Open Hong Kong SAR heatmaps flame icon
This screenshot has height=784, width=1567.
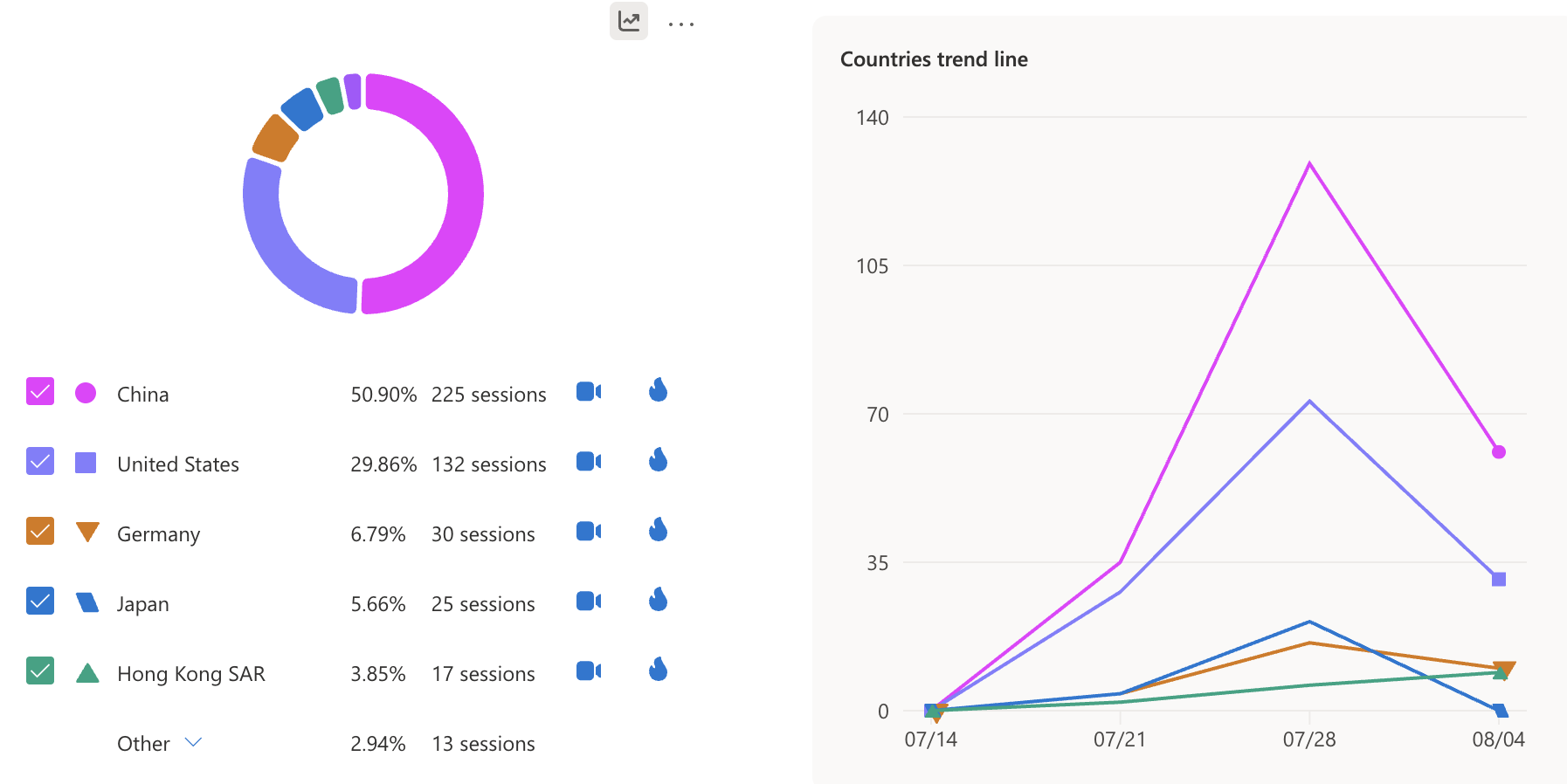659,670
